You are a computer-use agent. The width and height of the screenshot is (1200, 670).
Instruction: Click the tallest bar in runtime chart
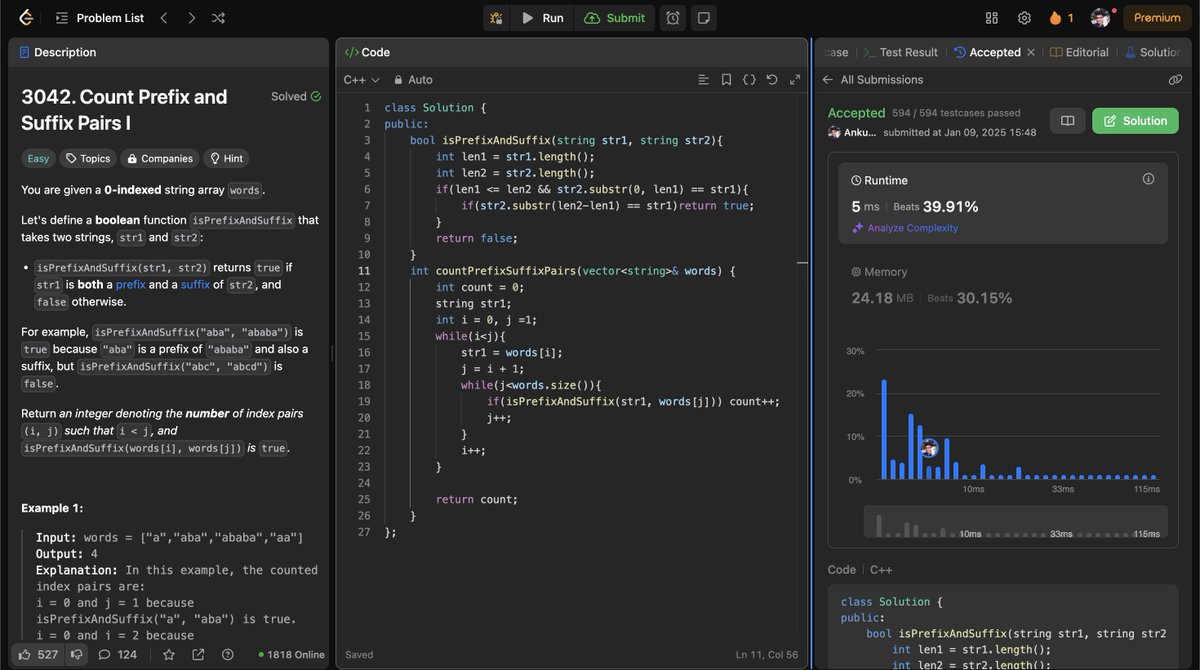click(884, 430)
